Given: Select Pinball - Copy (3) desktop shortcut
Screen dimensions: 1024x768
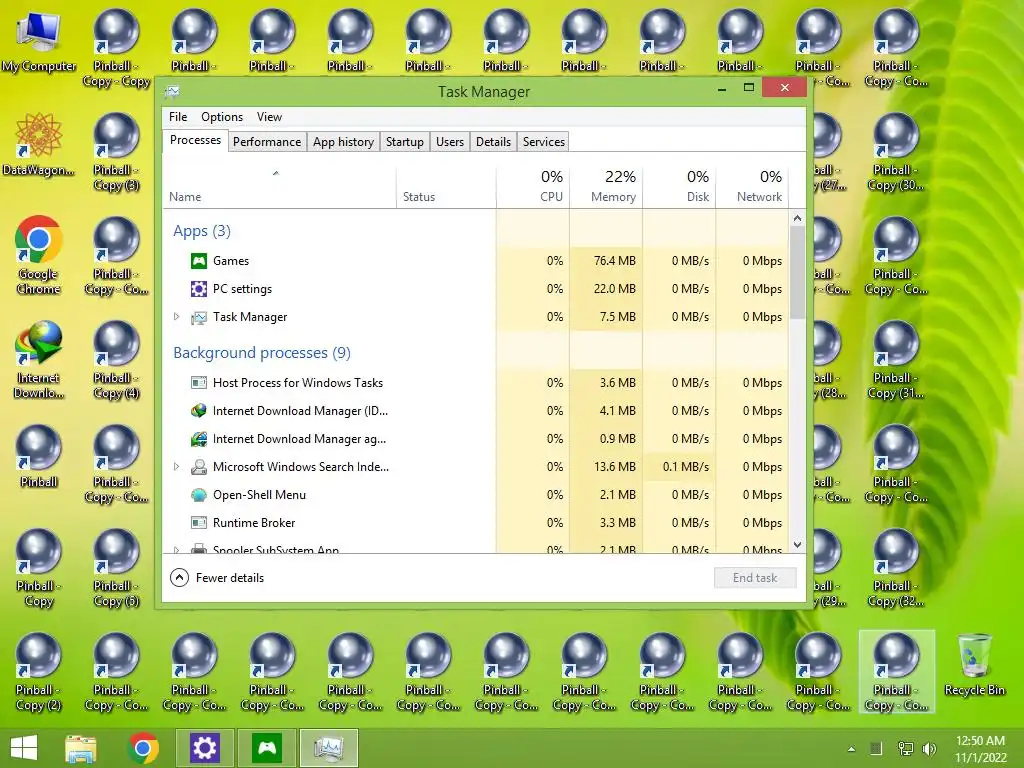Looking at the screenshot, I should 116,152.
